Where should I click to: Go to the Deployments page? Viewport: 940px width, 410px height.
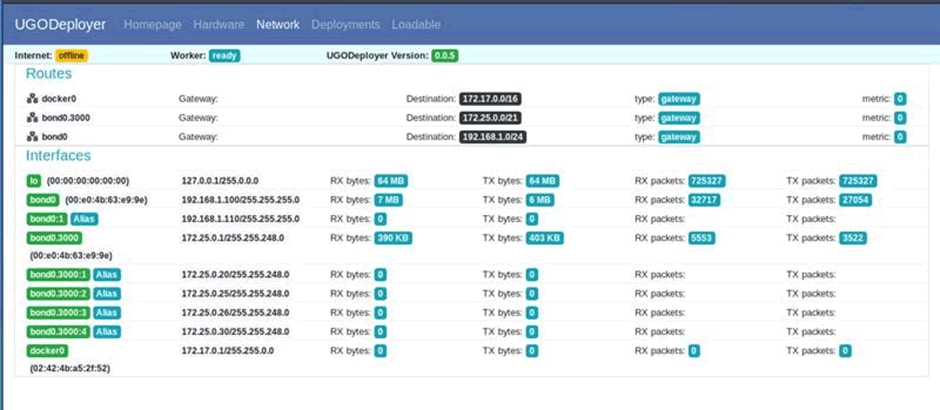coord(345,25)
